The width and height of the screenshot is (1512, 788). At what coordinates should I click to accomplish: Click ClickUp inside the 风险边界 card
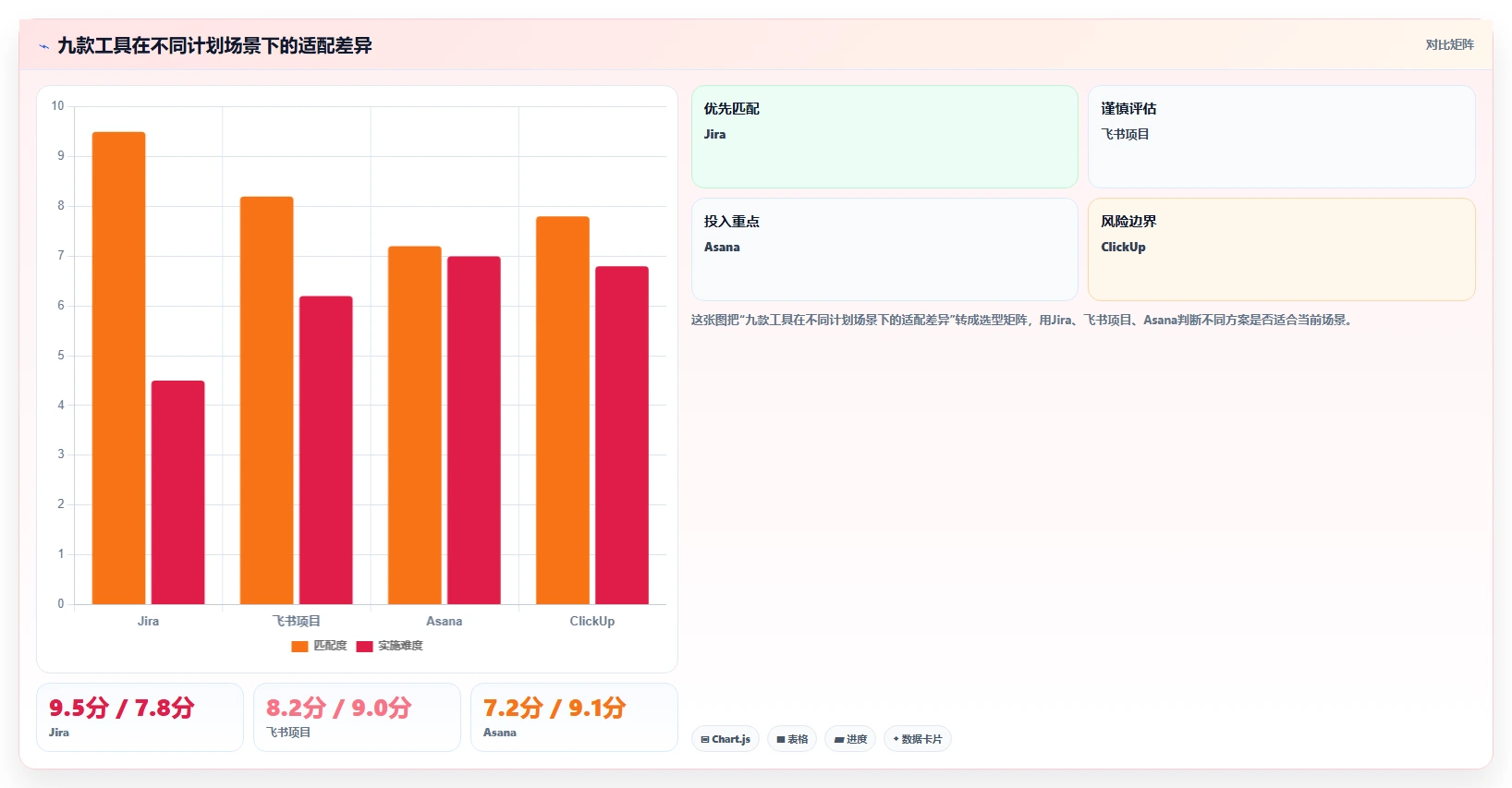pyautogui.click(x=1123, y=247)
